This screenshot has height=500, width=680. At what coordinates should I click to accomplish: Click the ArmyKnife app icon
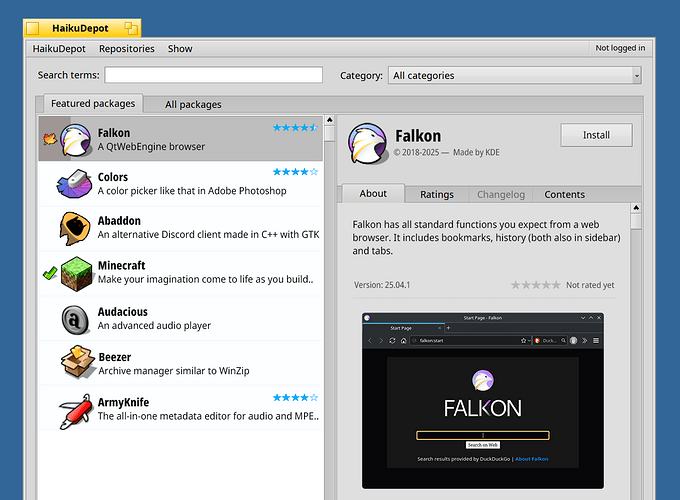(75, 412)
